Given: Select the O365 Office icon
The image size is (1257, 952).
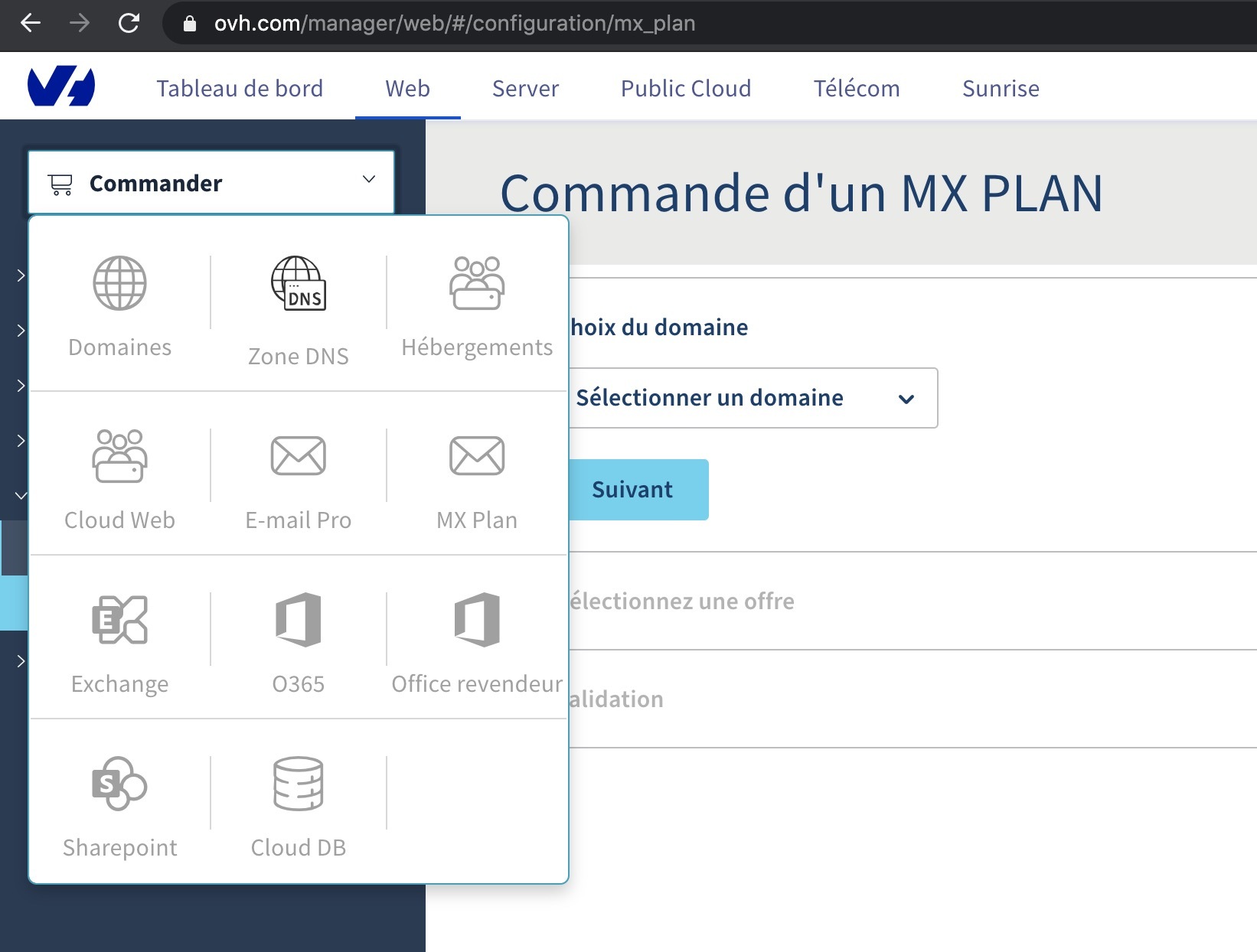Looking at the screenshot, I should click(298, 620).
